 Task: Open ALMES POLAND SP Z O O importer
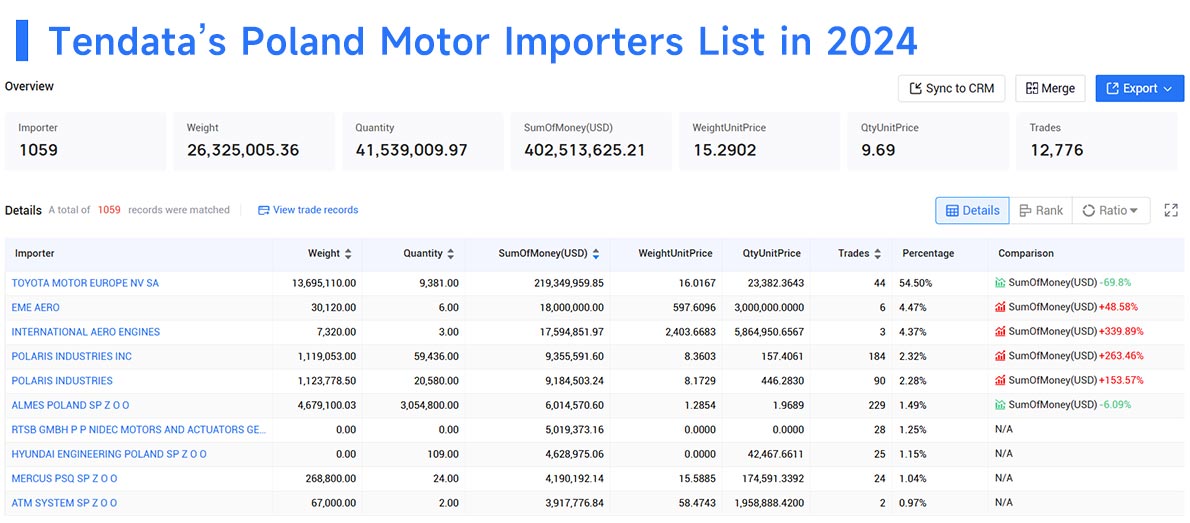point(71,405)
